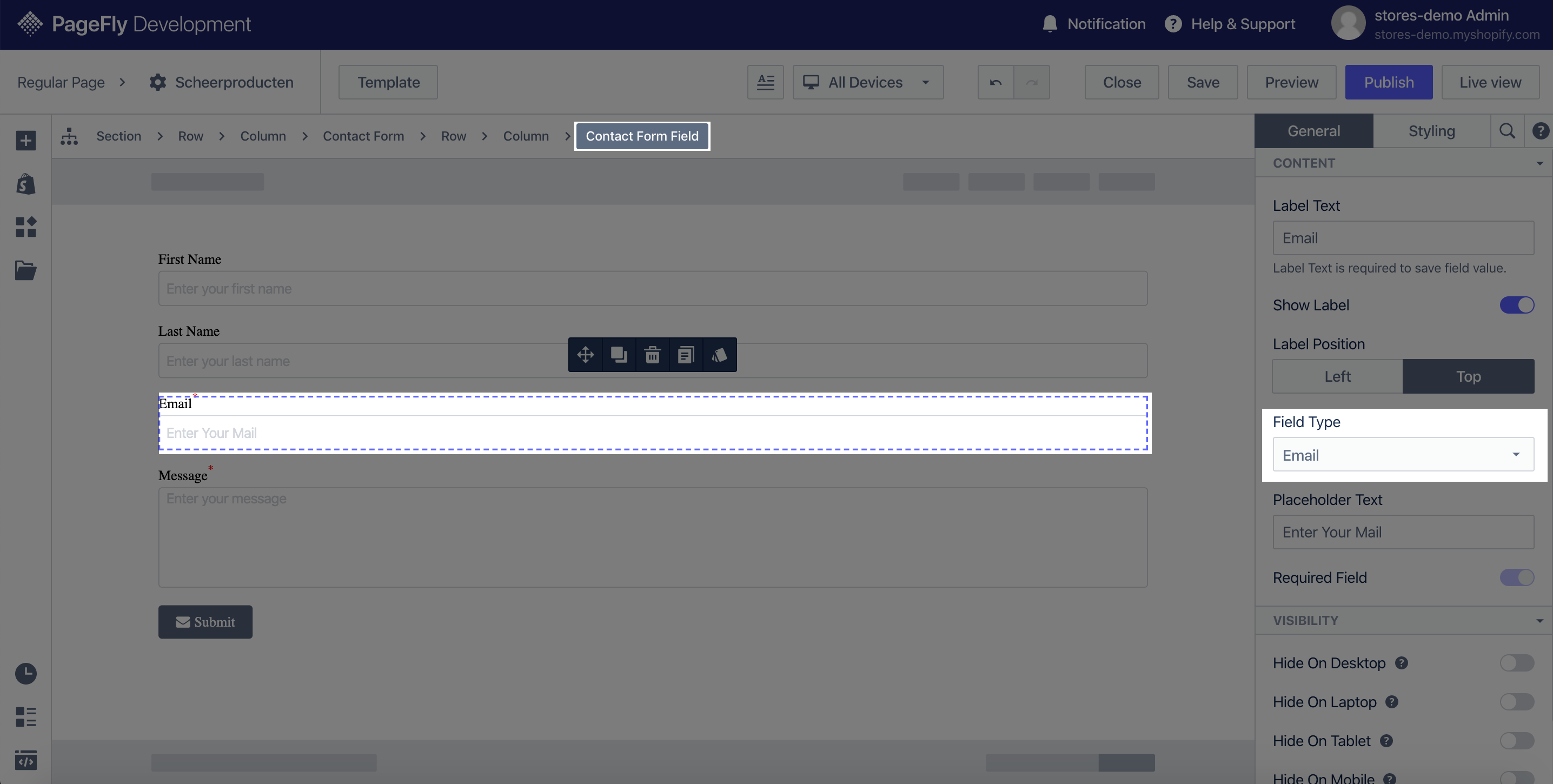1553x784 pixels.
Task: Undo the last action
Action: click(995, 82)
